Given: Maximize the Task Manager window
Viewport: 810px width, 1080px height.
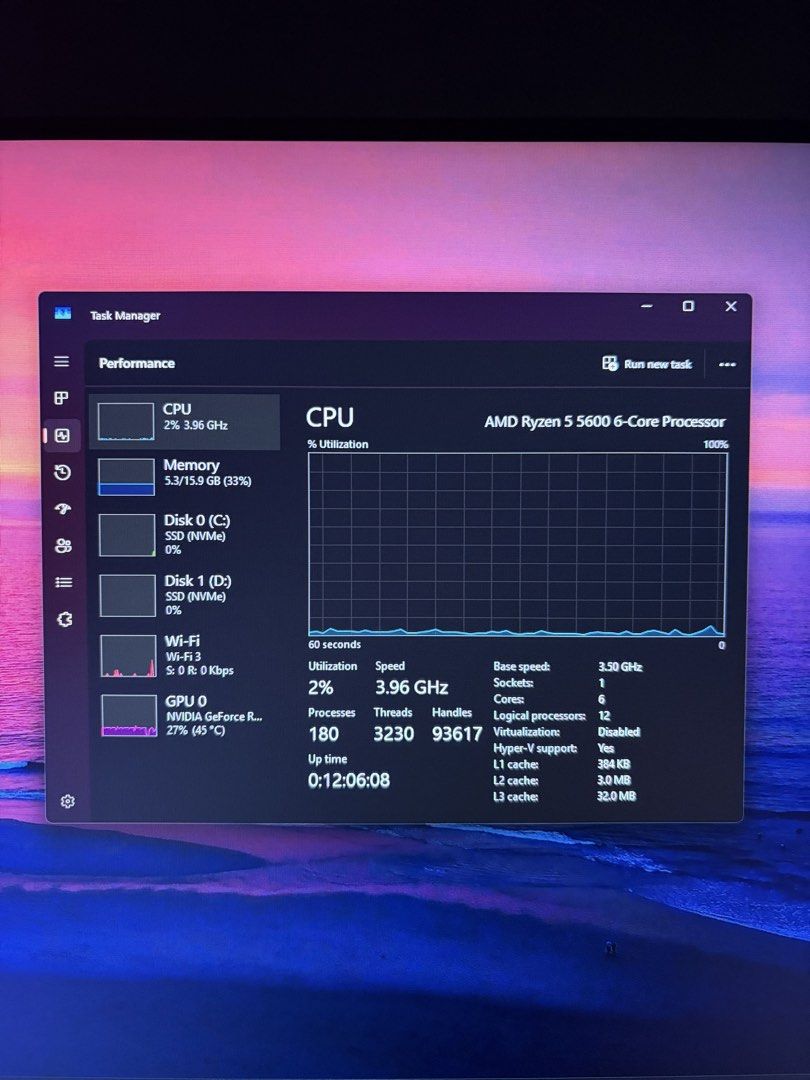Looking at the screenshot, I should (688, 306).
